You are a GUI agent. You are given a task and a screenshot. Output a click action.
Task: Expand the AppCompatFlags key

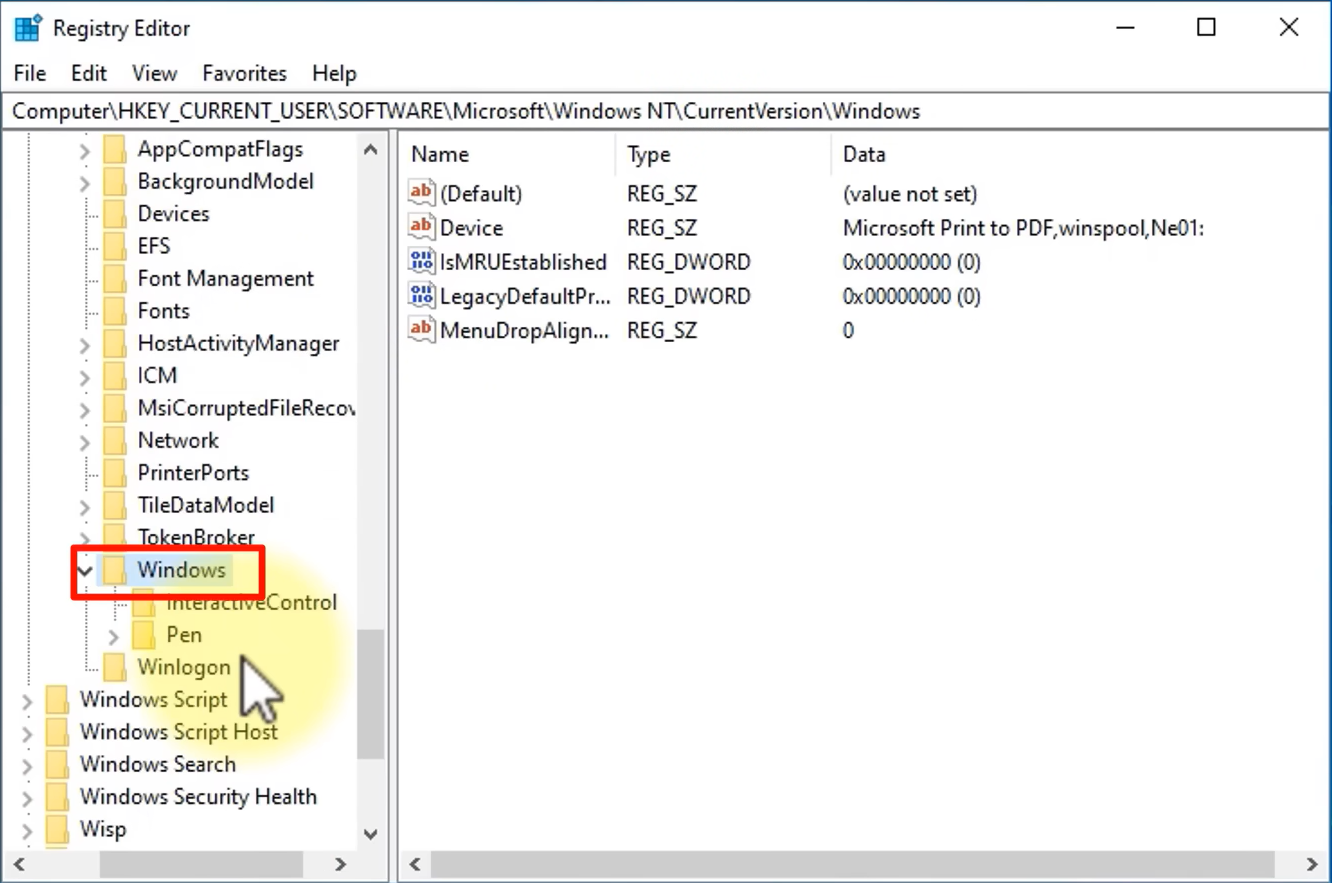85,150
